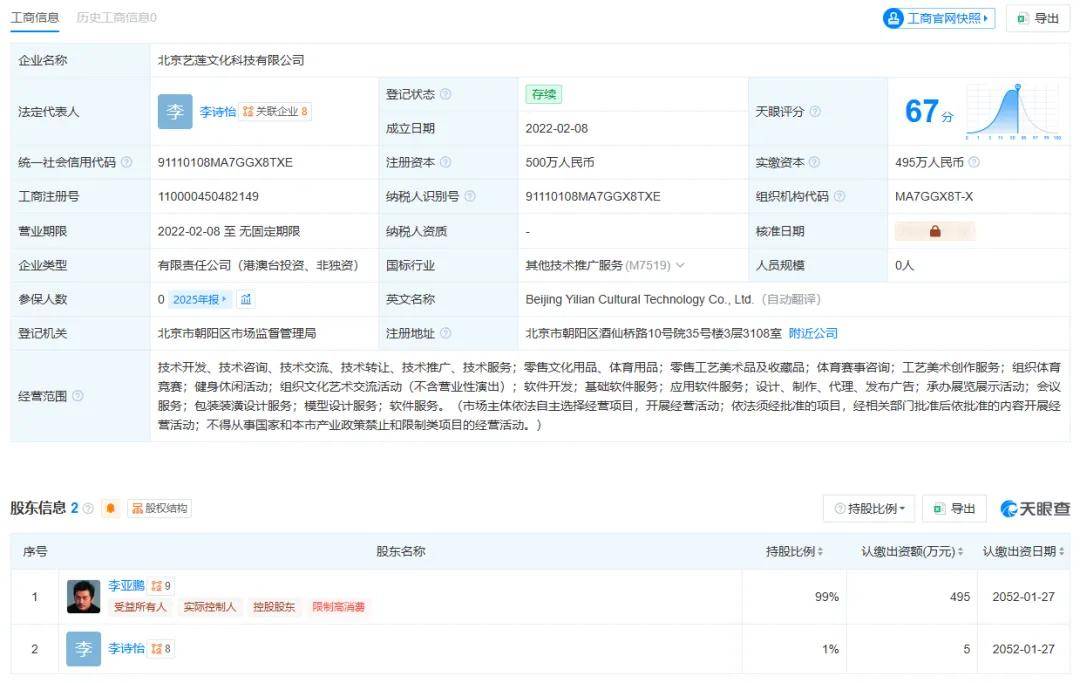1080x683 pixels.
Task: Click help icon next to 实缴资本 label
Action: coord(814,162)
